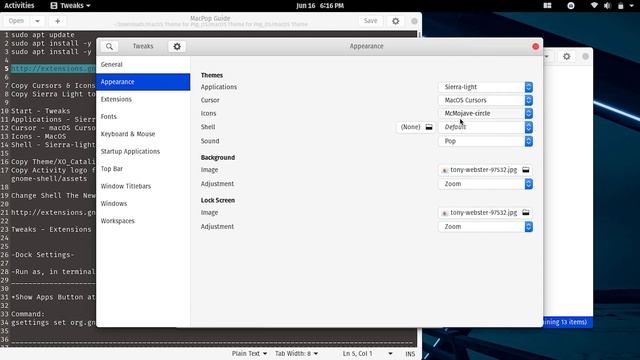This screenshot has height=360, width=640.
Task: Open Cursor theme dropdown MacOS Cursors
Action: point(485,100)
